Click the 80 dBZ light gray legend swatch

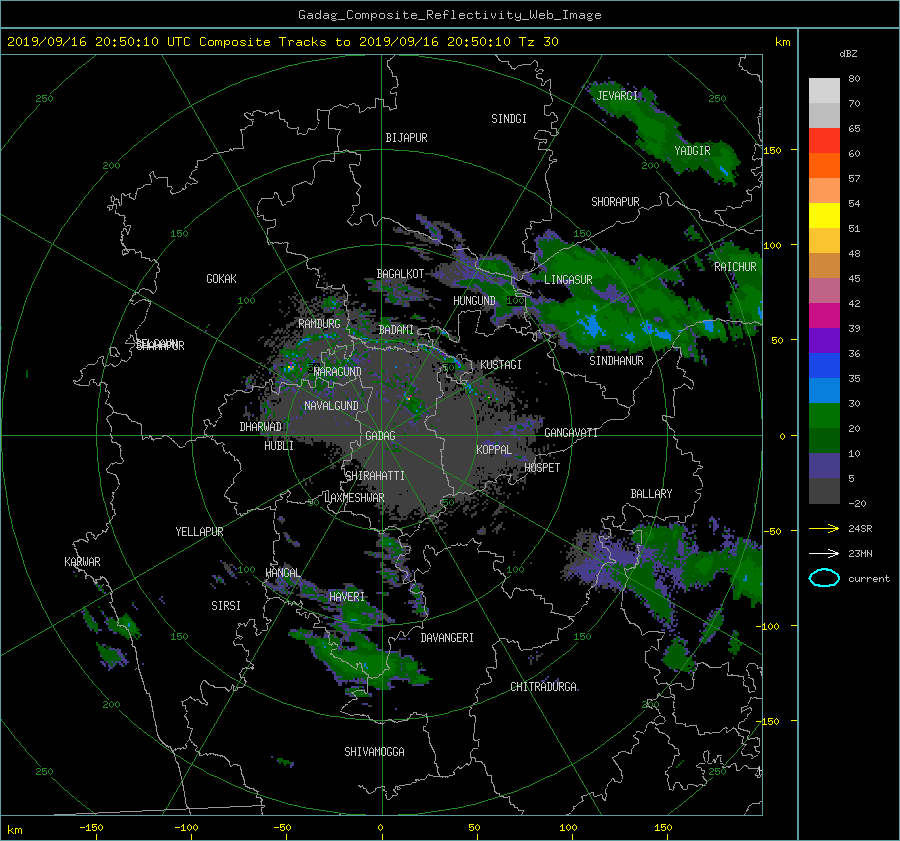tap(824, 90)
